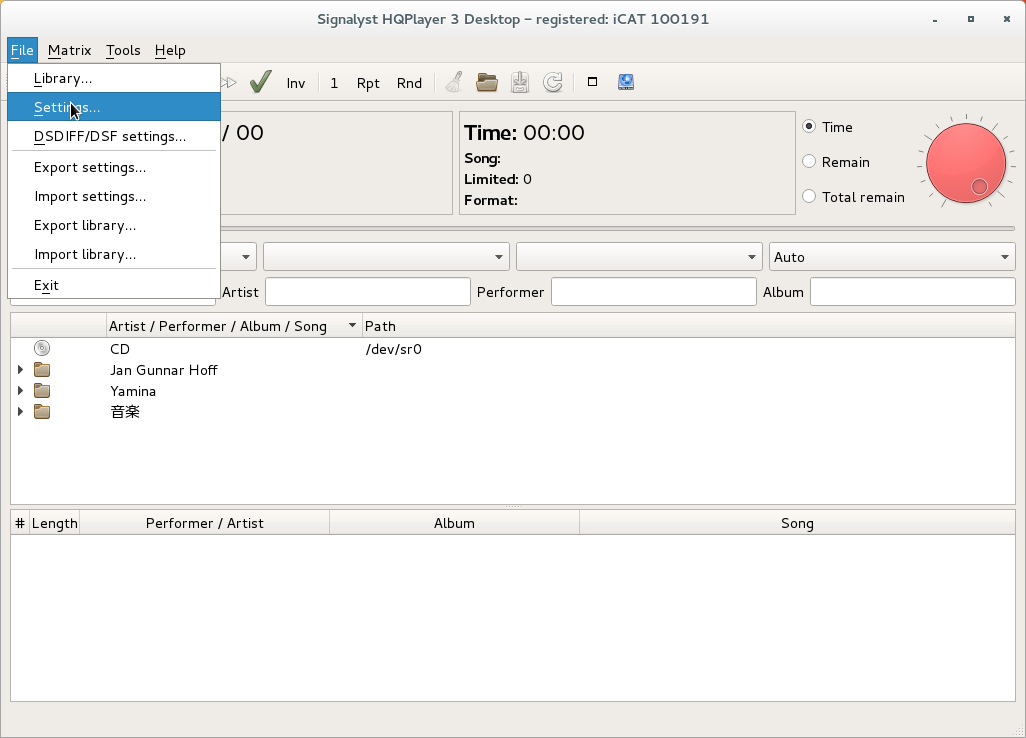Select the Total remain radio button
Viewport: 1026px width, 738px height.
pyautogui.click(x=809, y=196)
